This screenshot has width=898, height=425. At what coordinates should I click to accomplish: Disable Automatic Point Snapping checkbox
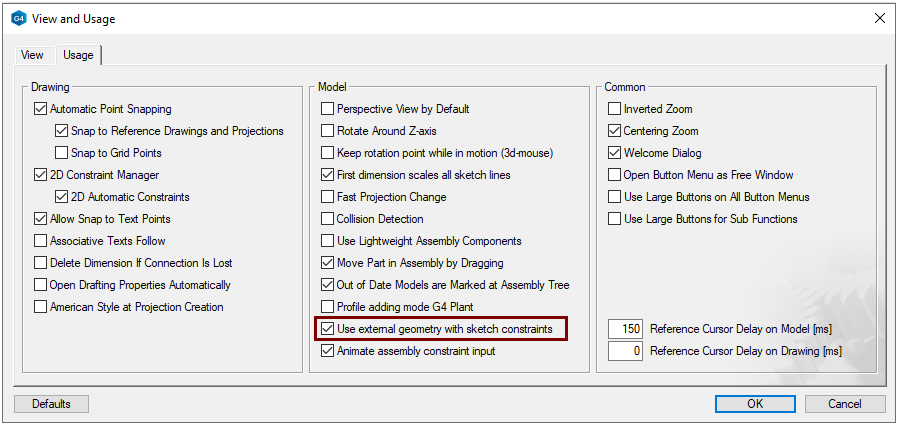point(41,109)
